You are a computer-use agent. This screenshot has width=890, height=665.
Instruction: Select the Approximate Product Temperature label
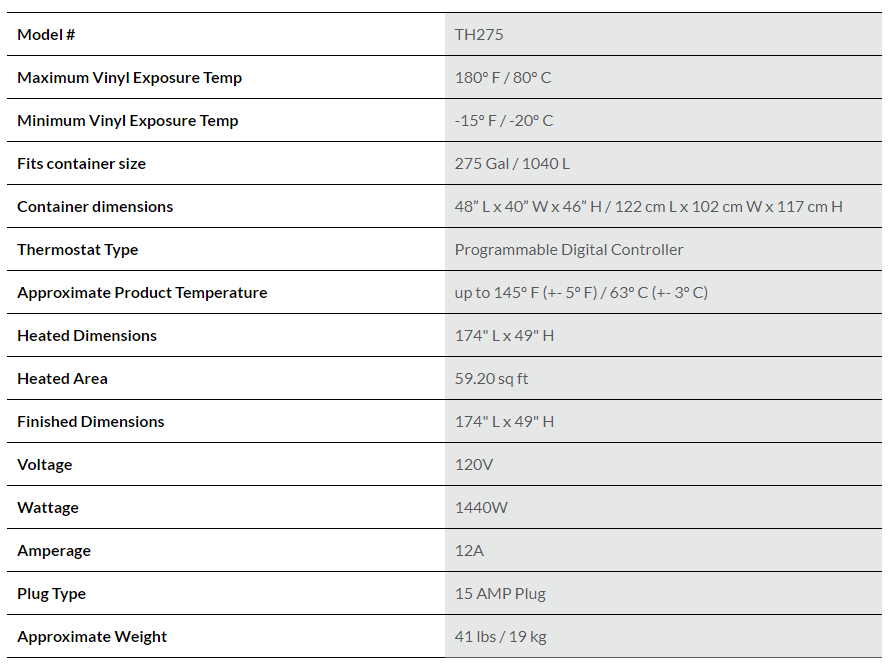142,293
